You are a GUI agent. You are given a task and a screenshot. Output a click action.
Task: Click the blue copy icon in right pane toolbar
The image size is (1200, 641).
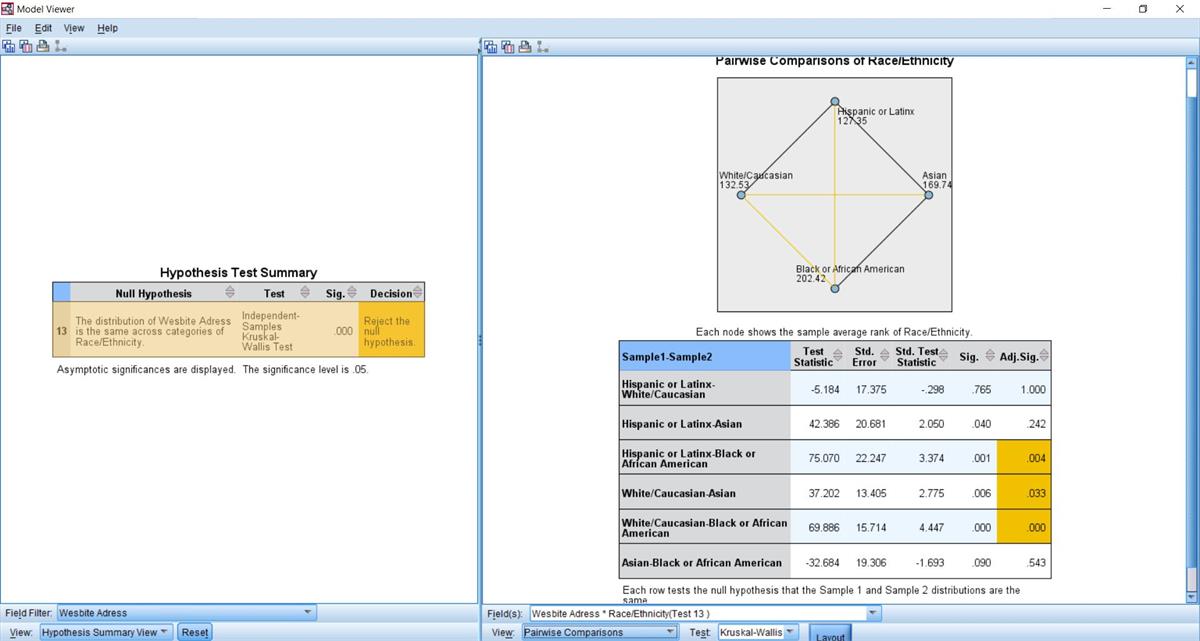[491, 46]
